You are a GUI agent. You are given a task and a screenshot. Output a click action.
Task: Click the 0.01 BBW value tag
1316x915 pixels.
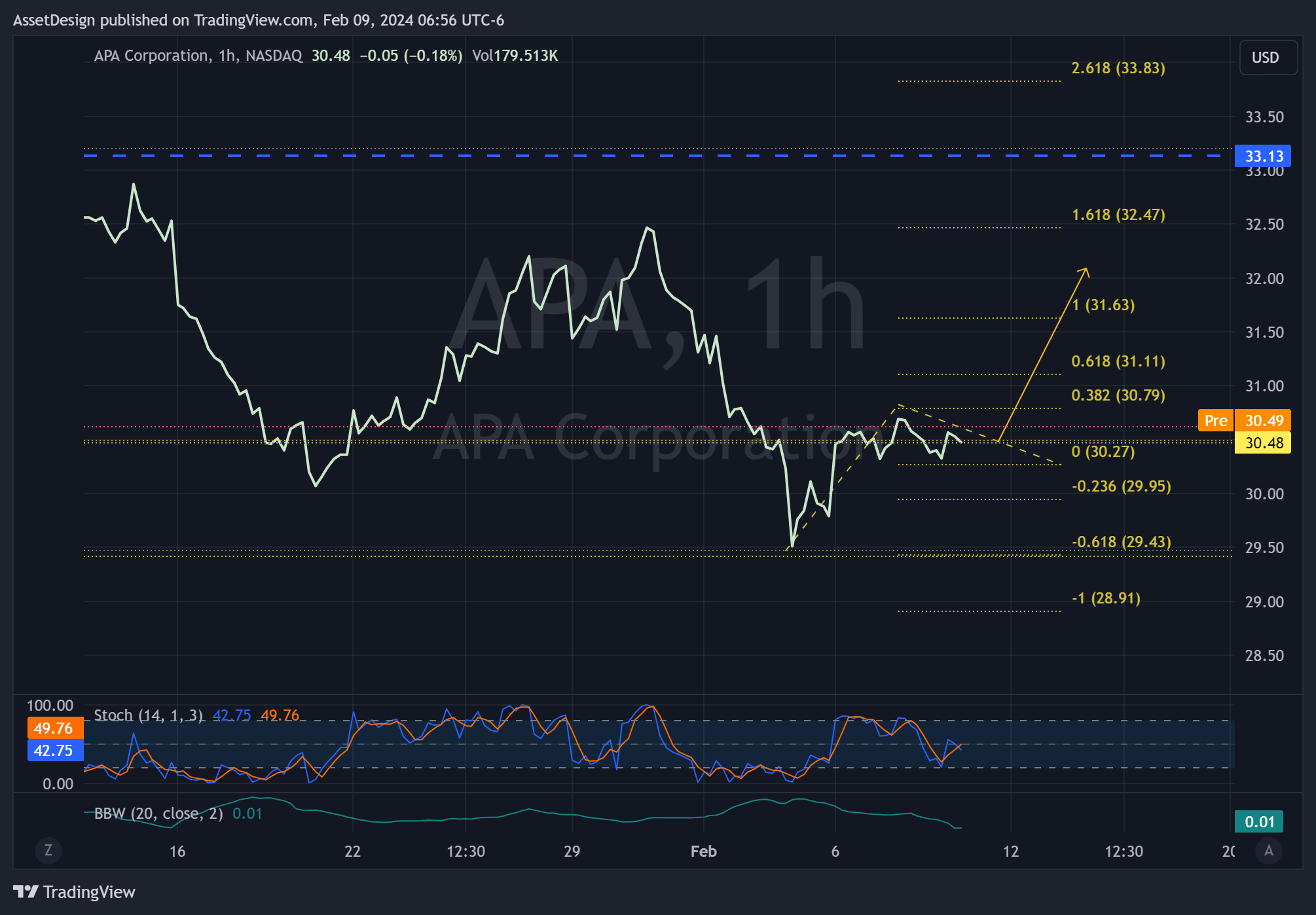pos(1258,822)
